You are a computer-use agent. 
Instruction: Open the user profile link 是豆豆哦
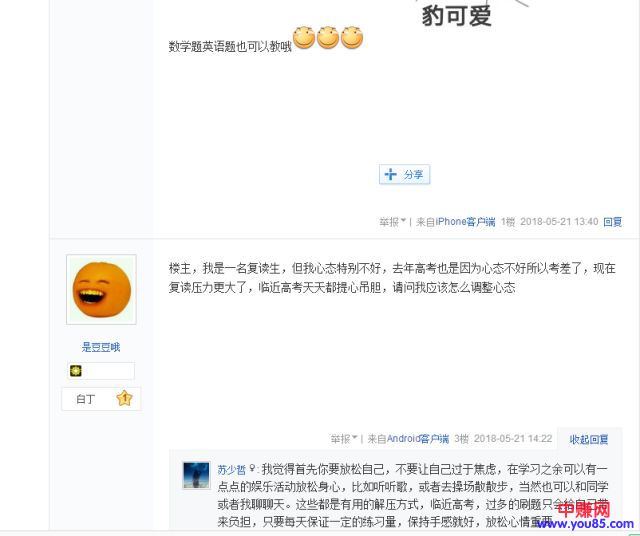[101, 347]
